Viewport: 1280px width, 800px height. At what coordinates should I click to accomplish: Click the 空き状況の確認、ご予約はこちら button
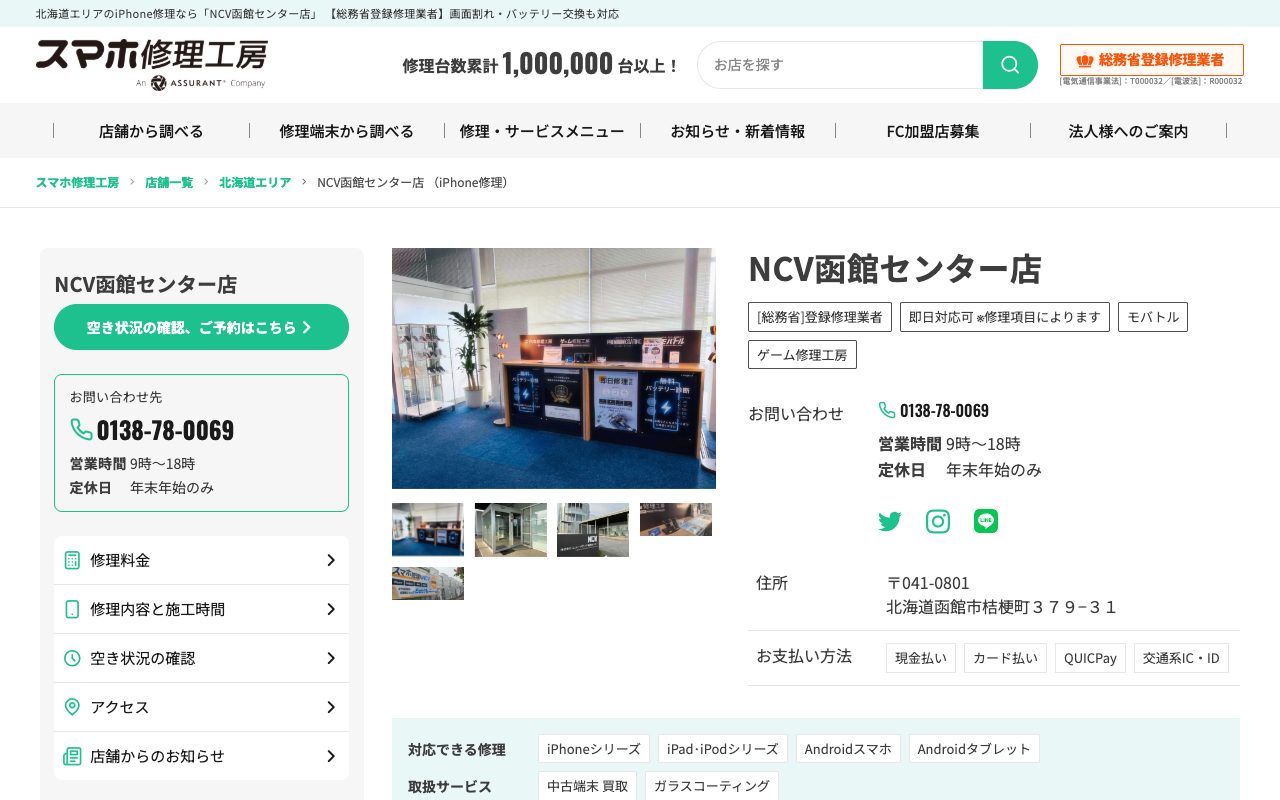201,327
